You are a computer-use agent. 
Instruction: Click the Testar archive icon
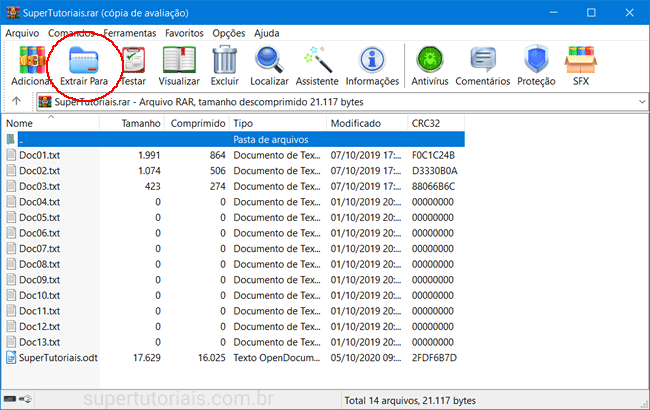133,62
